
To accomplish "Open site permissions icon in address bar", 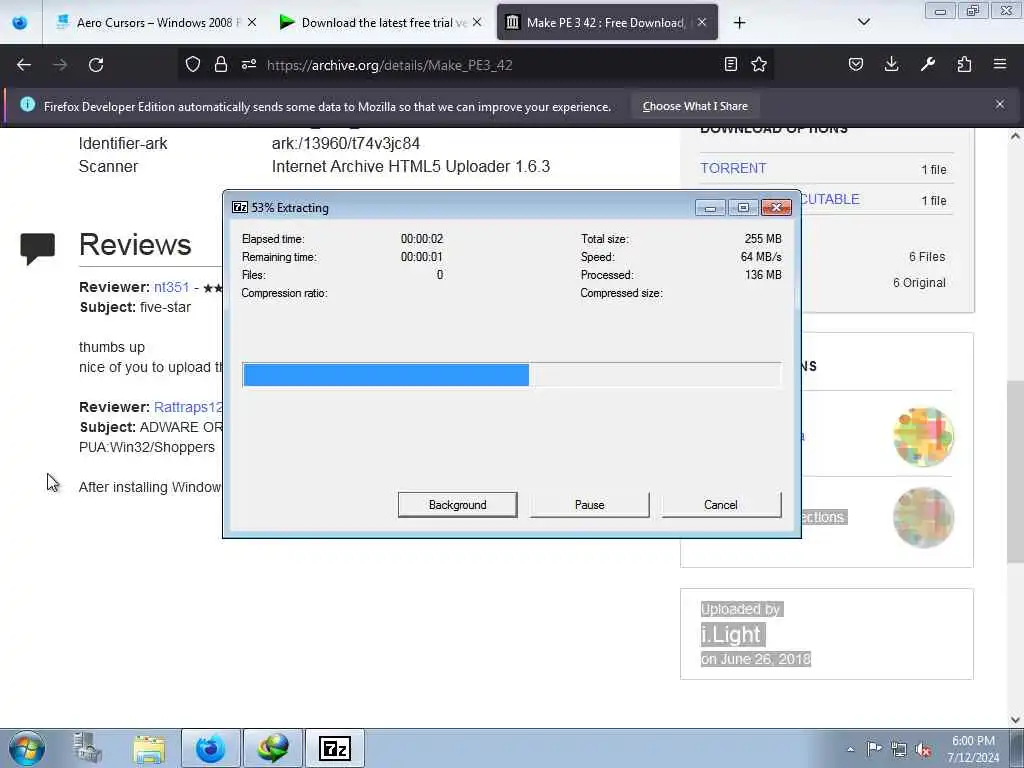I will (x=249, y=64).
